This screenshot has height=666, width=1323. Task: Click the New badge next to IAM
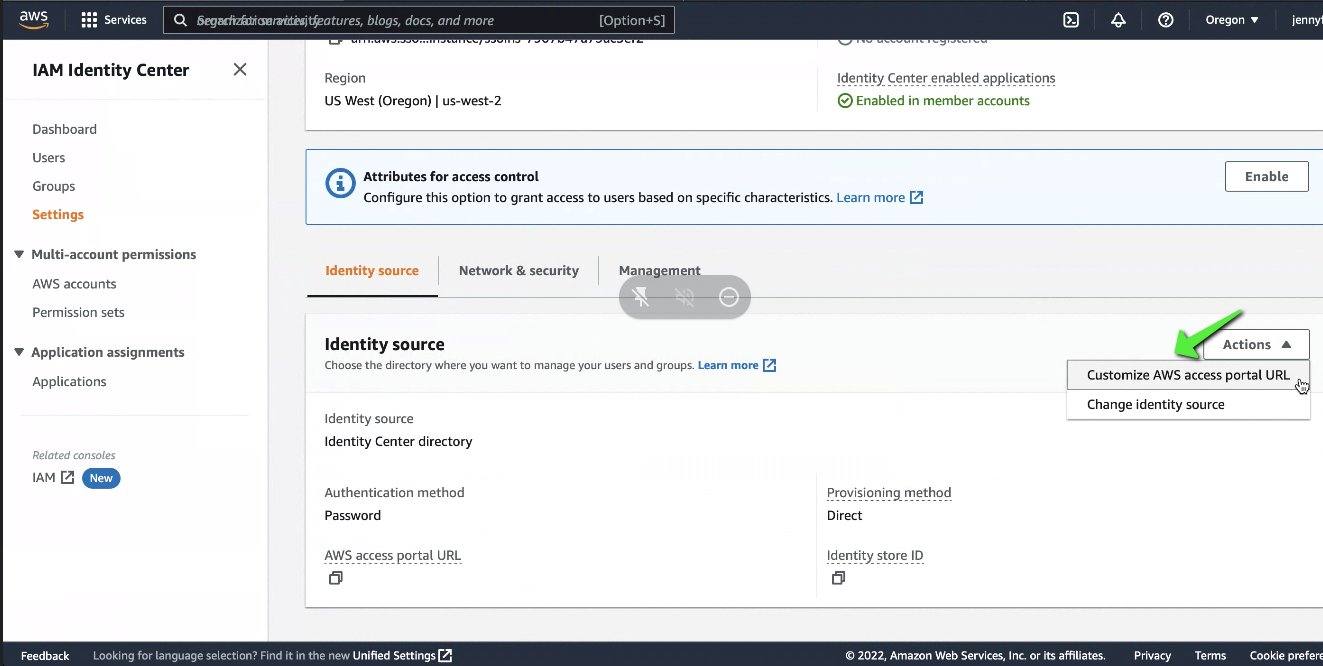(x=101, y=478)
